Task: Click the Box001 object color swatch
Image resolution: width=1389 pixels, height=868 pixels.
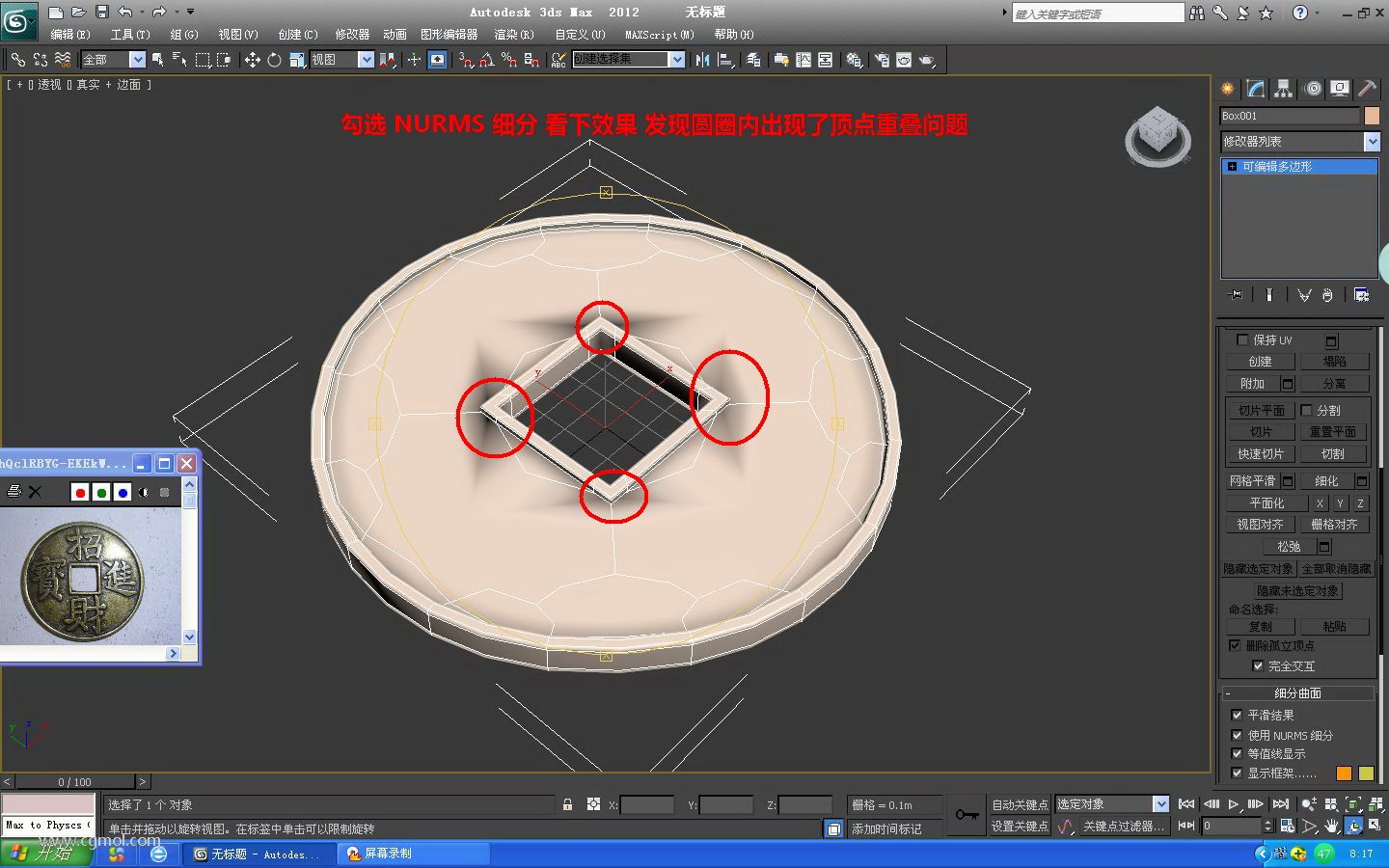Action: coord(1372,116)
